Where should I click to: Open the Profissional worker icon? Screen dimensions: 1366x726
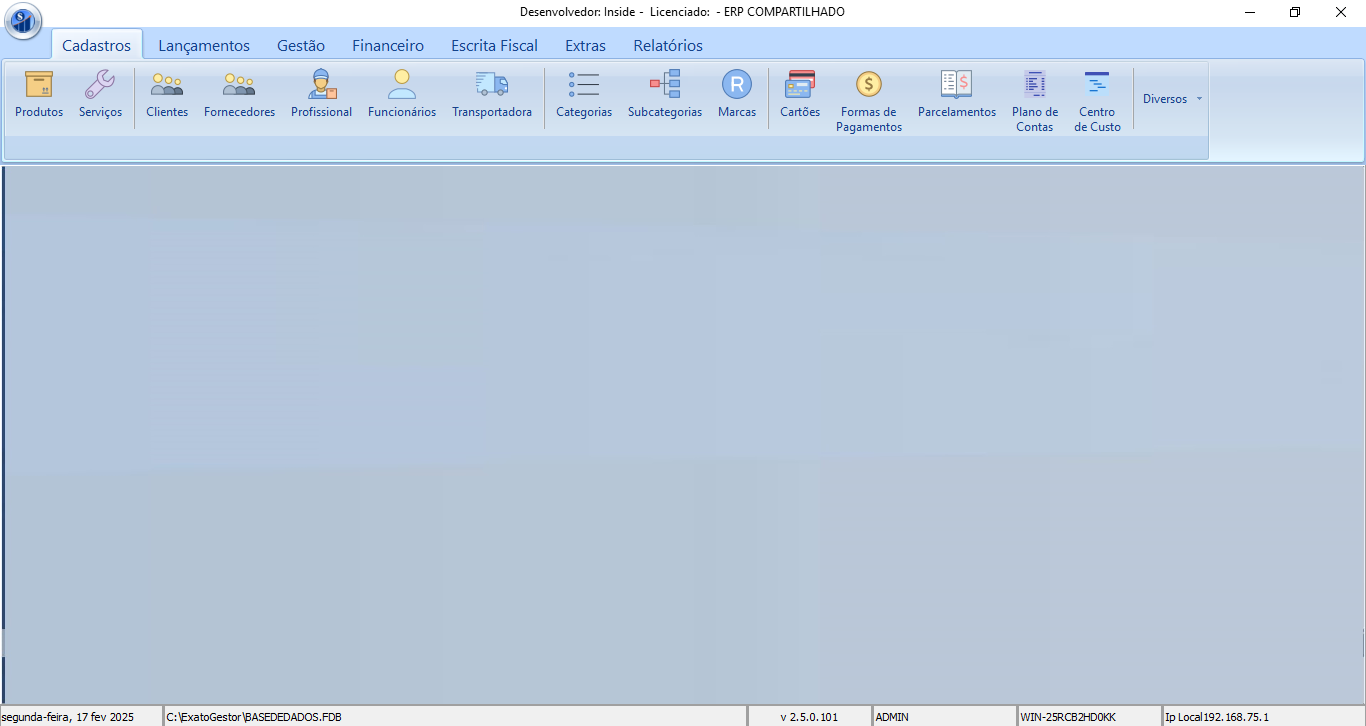point(321,85)
